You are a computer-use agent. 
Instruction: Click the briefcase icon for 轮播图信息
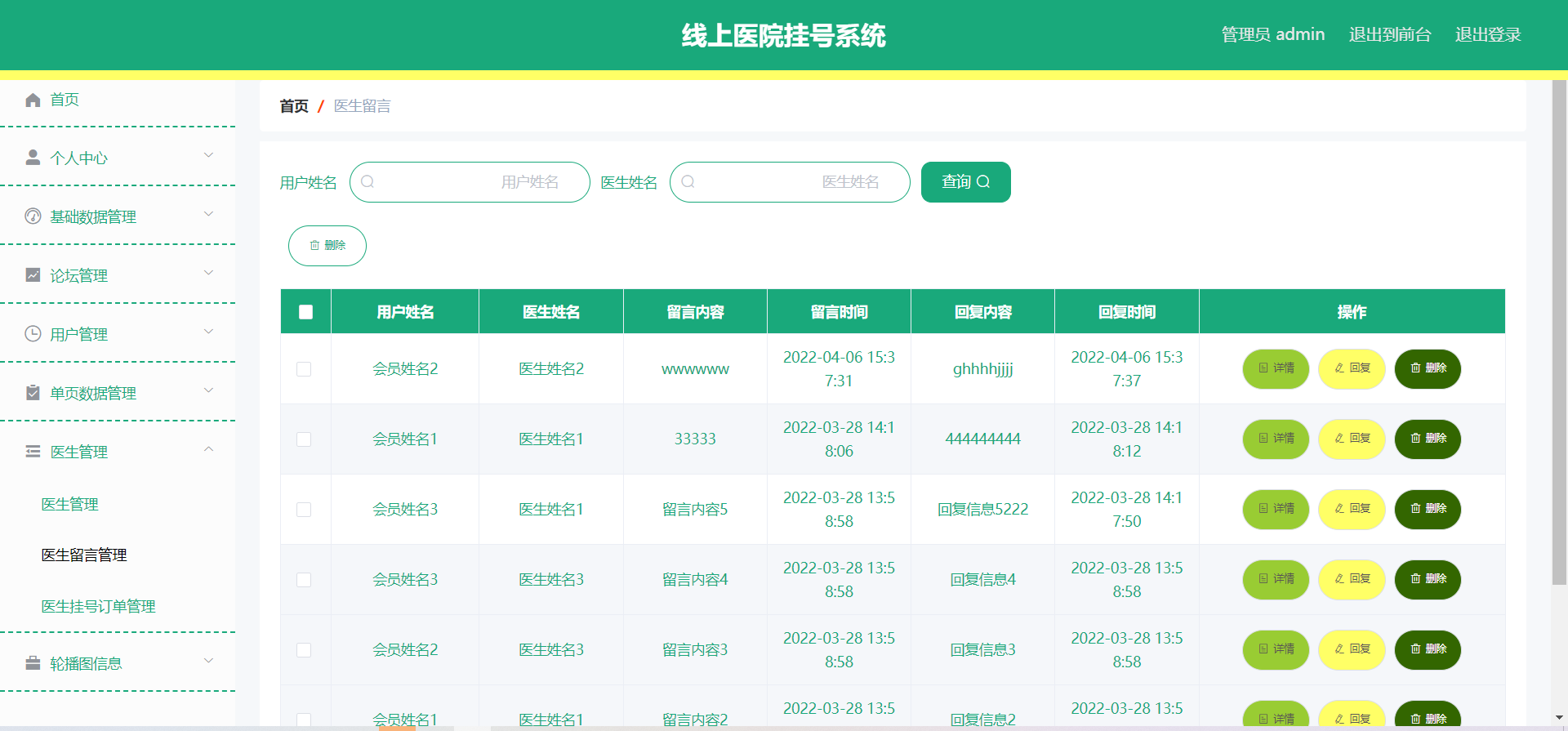[x=33, y=663]
